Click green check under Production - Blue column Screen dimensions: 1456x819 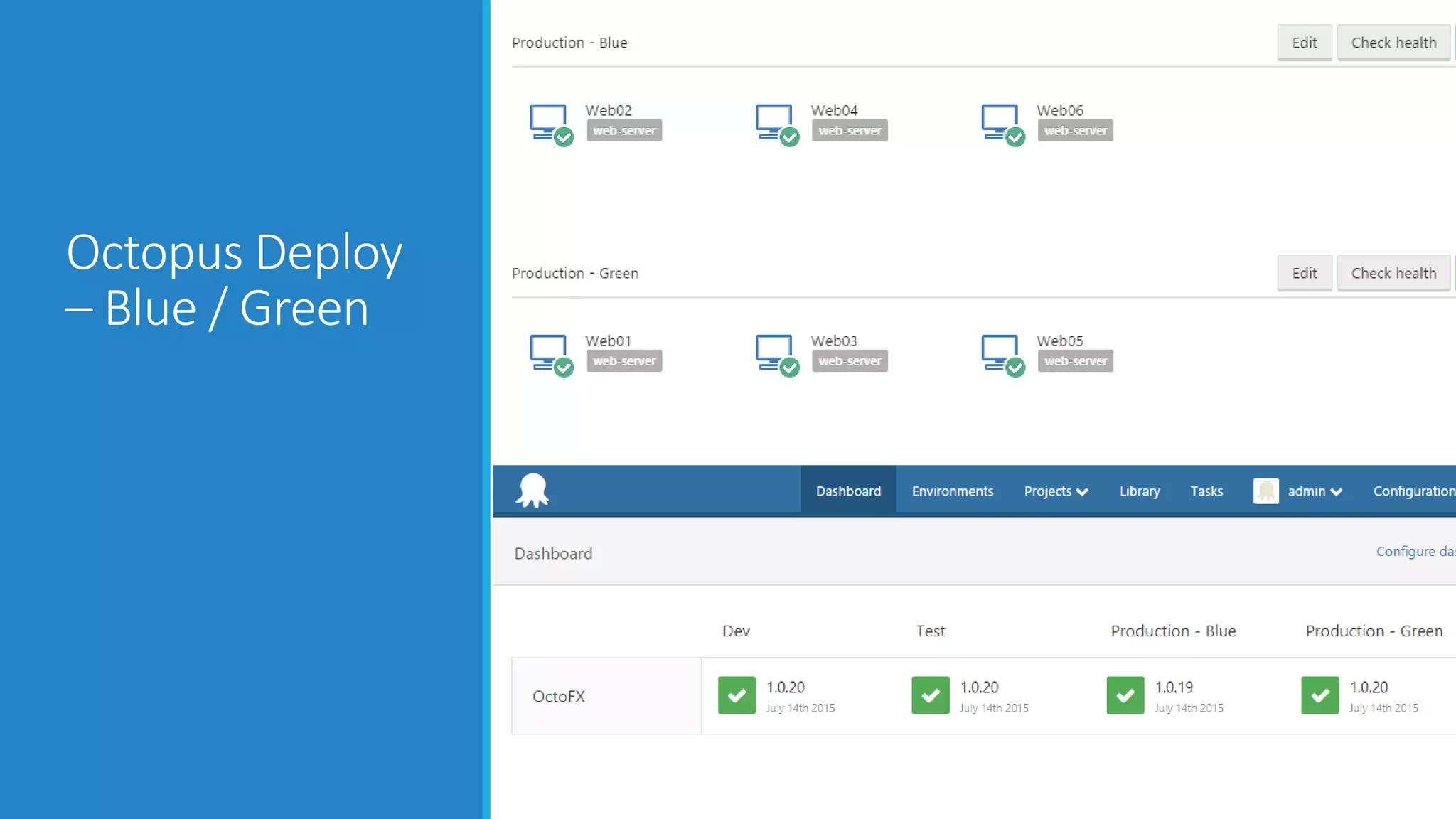(x=1125, y=695)
